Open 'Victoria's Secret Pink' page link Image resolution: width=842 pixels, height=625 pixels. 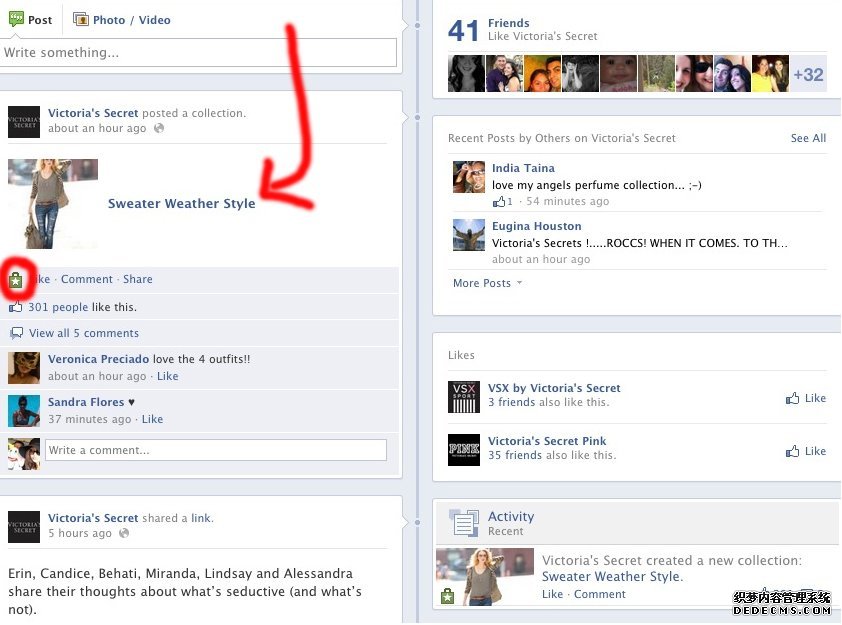547,441
